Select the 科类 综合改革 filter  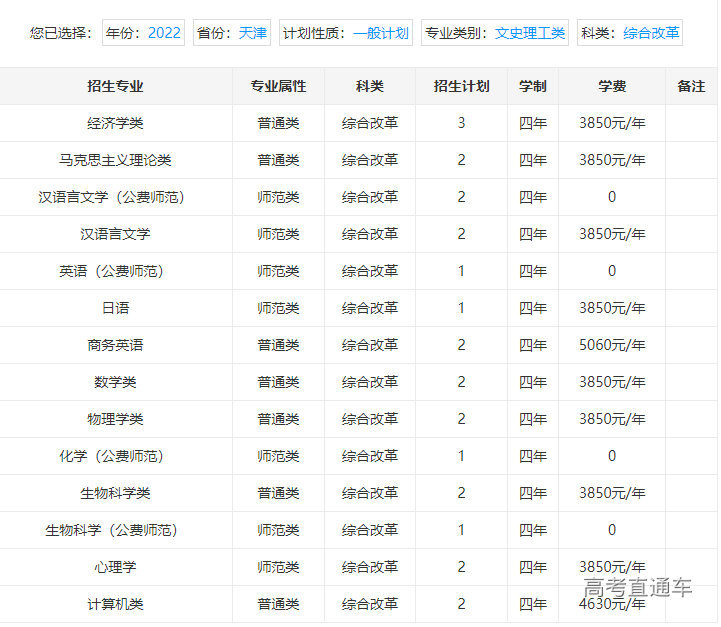tap(630, 33)
